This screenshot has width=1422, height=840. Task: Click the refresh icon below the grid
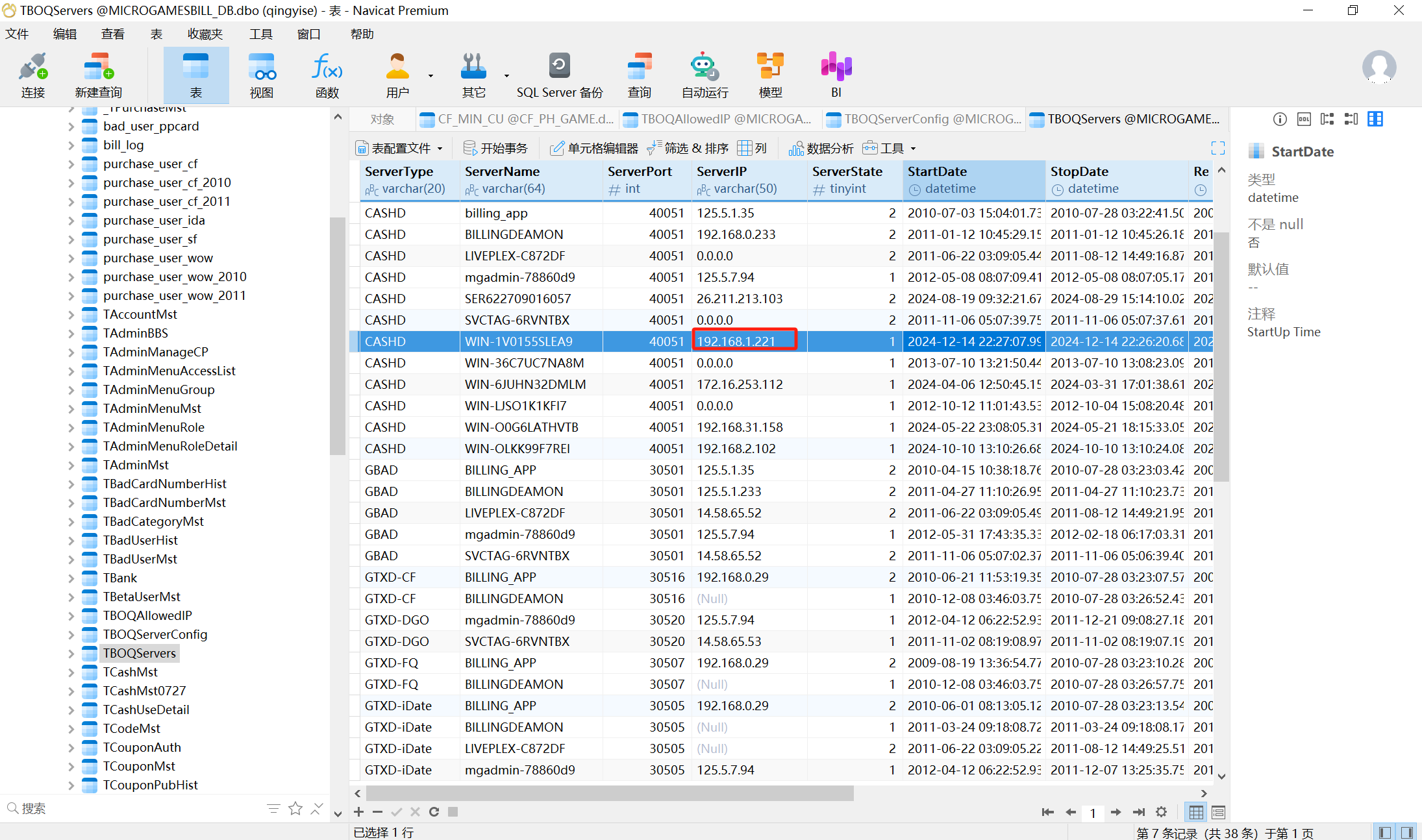(x=434, y=811)
